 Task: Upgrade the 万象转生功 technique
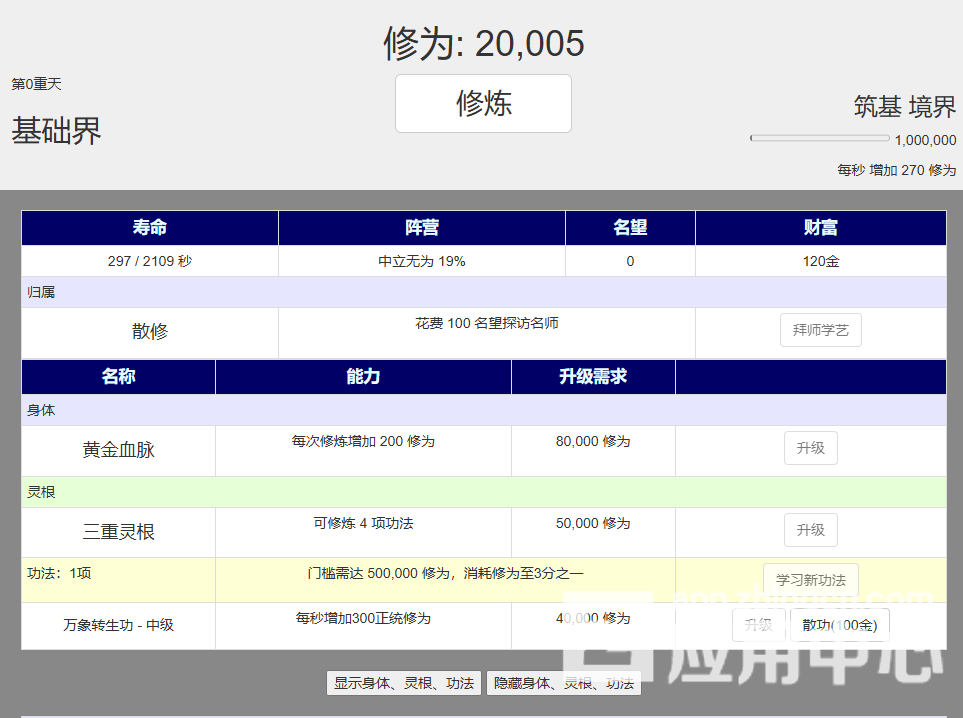point(759,626)
